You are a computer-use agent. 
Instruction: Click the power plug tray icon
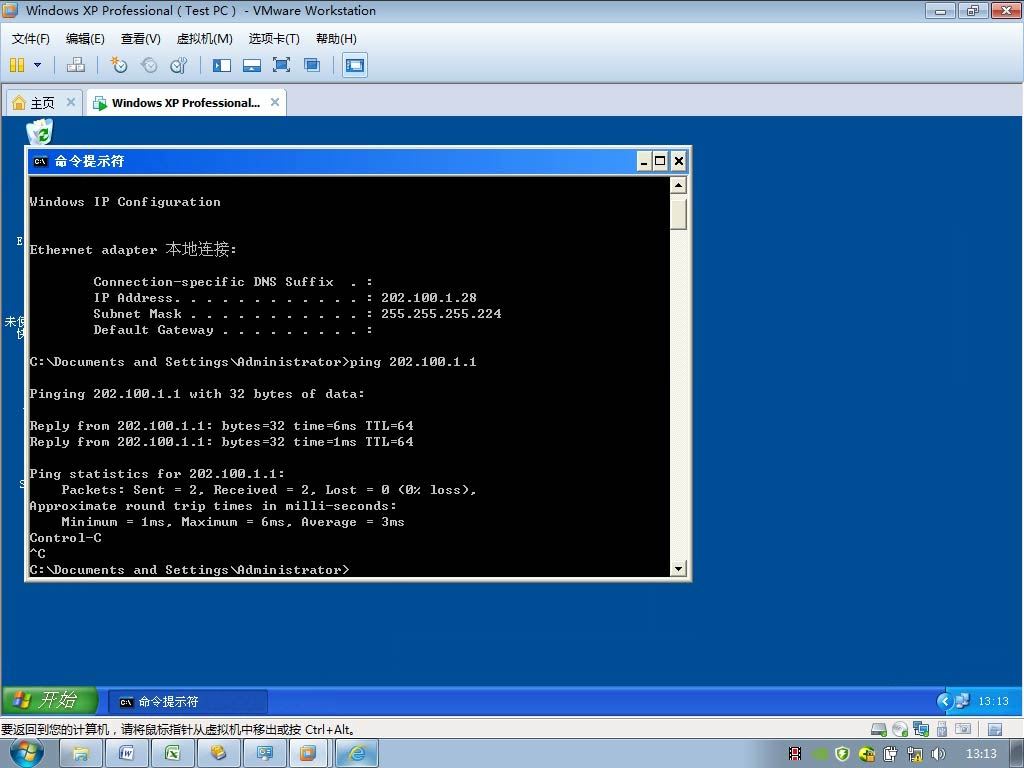coord(891,754)
